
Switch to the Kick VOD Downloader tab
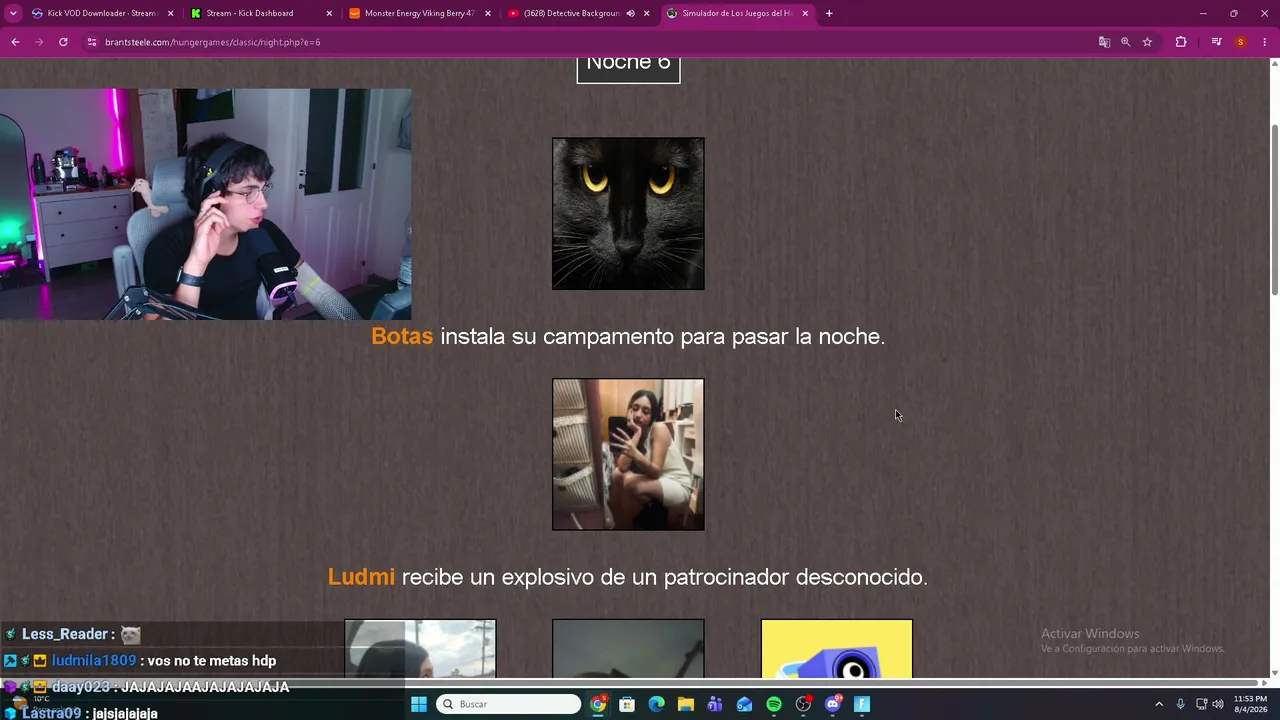pyautogui.click(x=100, y=13)
